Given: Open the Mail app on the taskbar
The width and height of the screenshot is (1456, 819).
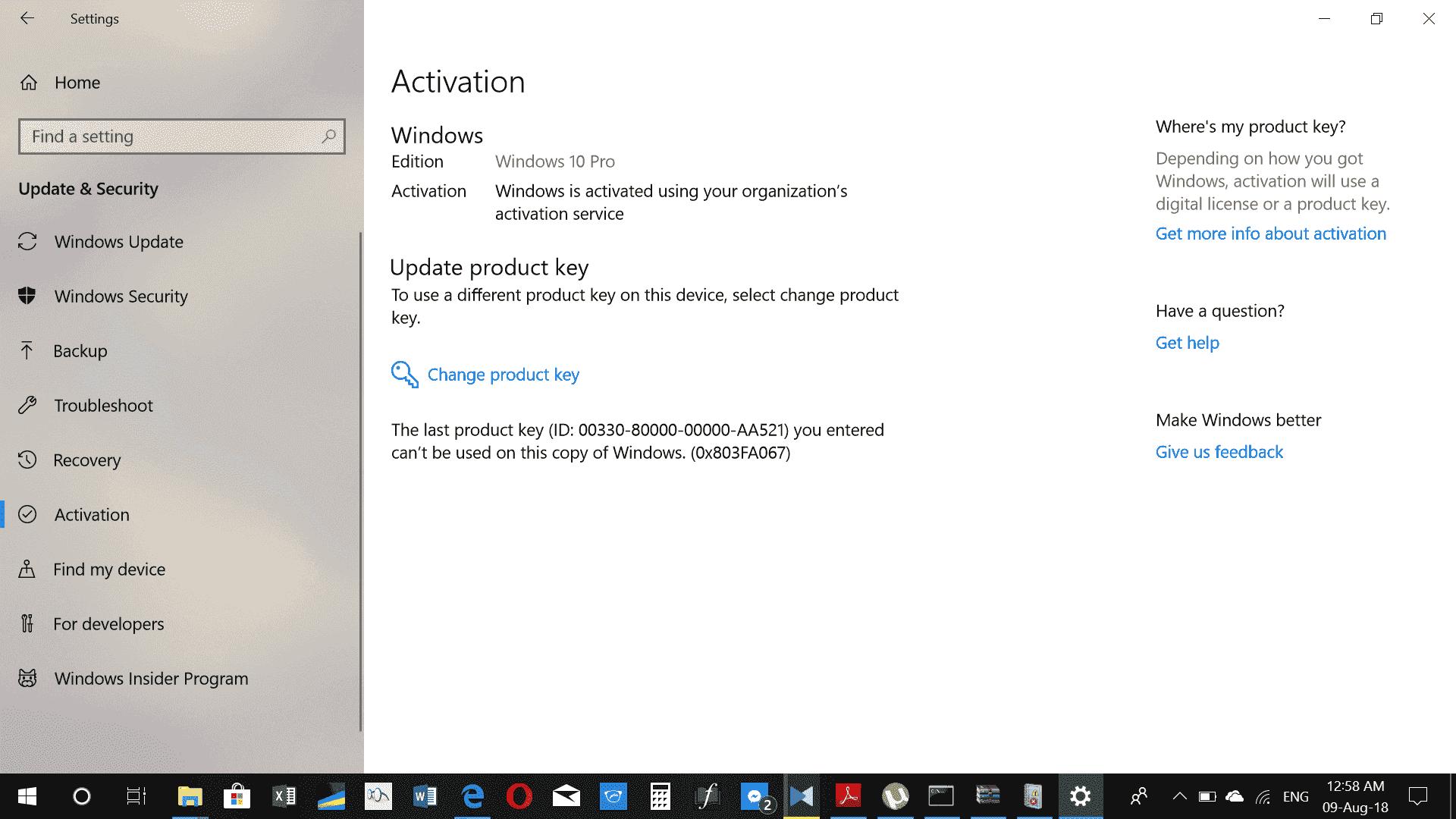Looking at the screenshot, I should (566, 796).
